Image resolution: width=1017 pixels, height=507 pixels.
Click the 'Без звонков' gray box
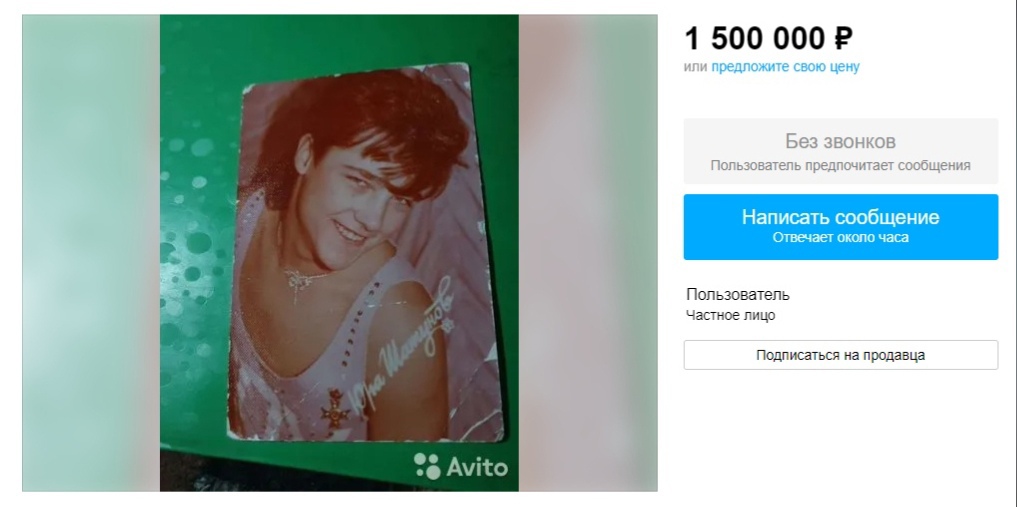pyautogui.click(x=841, y=151)
